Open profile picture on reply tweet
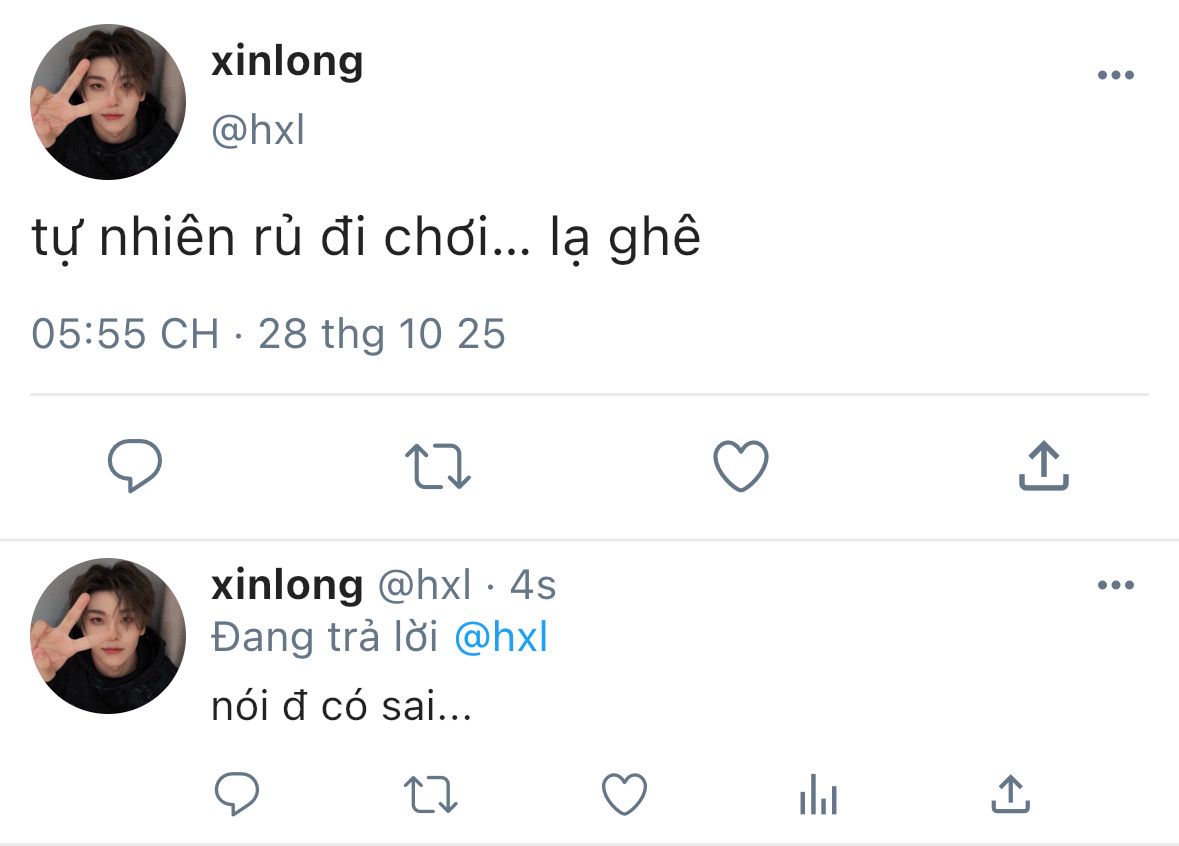The height and width of the screenshot is (846, 1179). [x=108, y=636]
